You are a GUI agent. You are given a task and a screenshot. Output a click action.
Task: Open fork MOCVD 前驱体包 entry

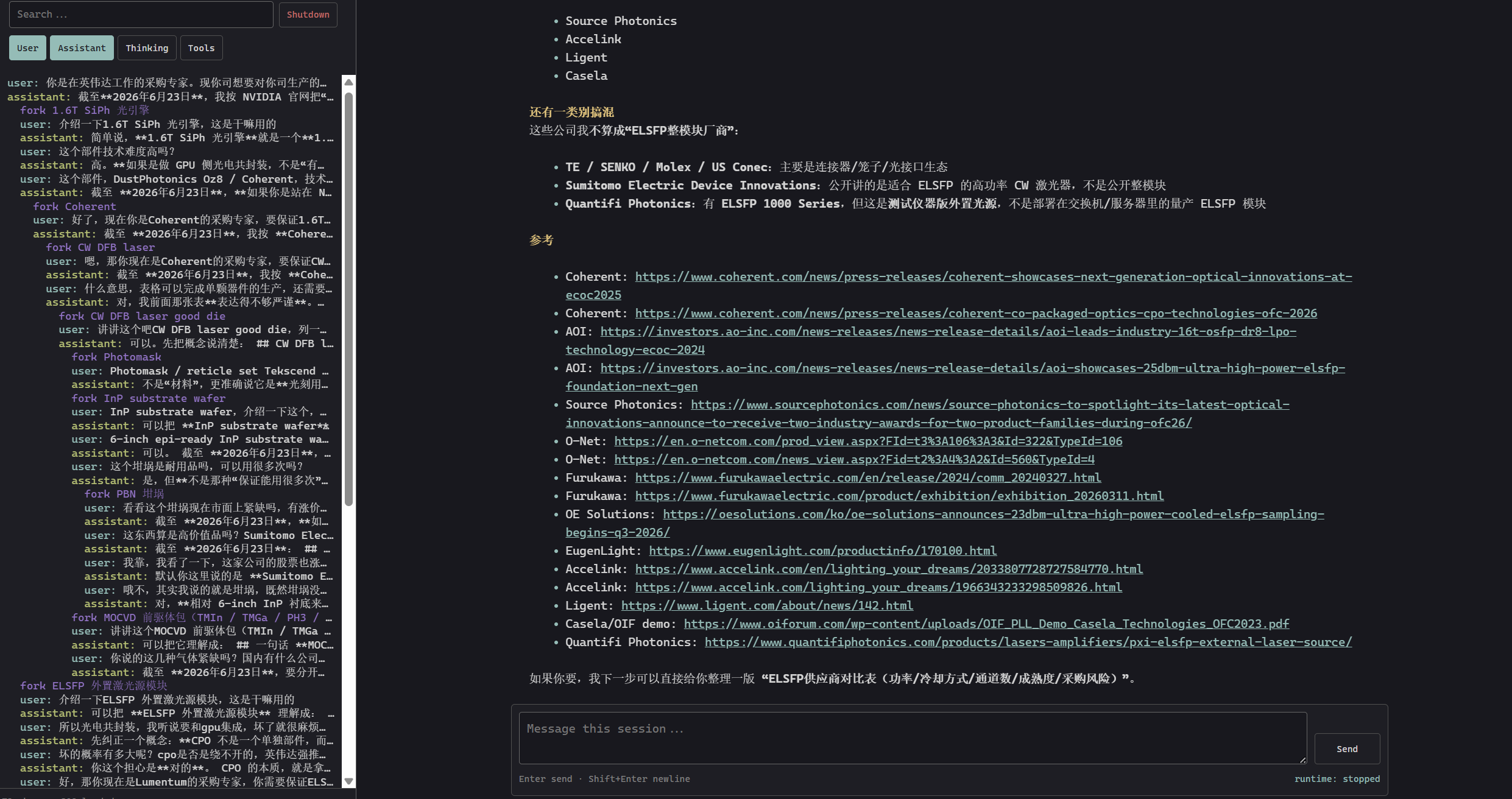pyautogui.click(x=202, y=618)
